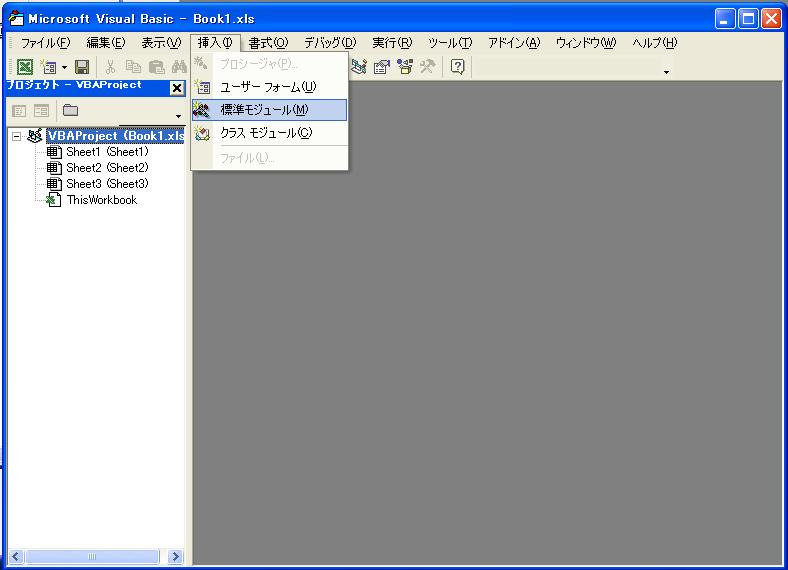Open the 実行(R) menu

coord(392,43)
